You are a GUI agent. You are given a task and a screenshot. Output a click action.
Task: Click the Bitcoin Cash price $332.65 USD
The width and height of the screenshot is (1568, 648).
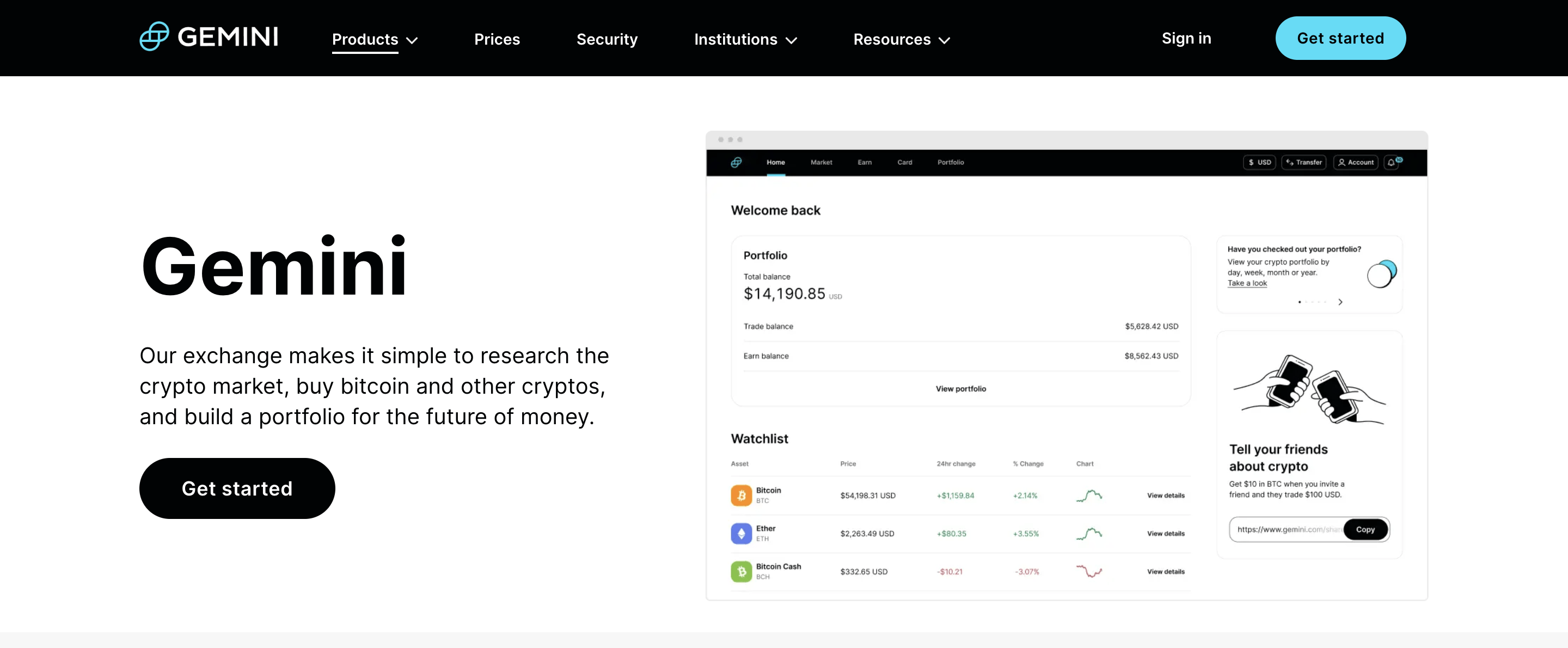pos(863,572)
